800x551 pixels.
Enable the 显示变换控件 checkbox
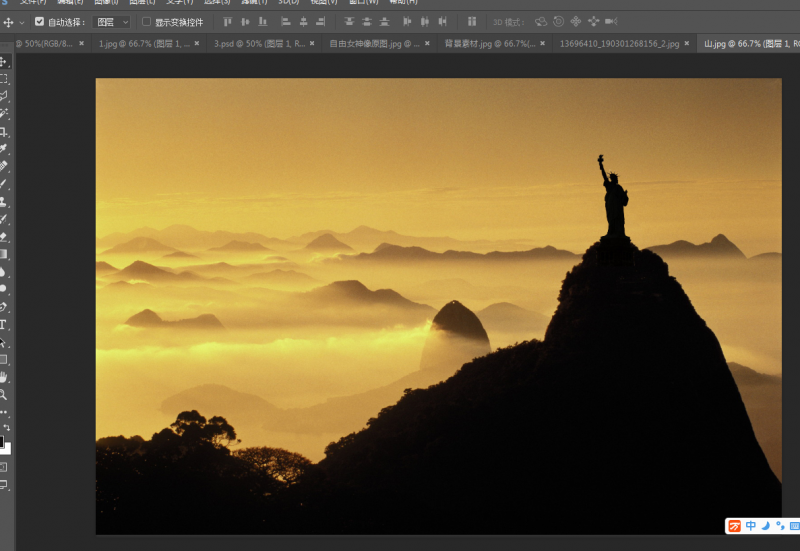(x=147, y=21)
